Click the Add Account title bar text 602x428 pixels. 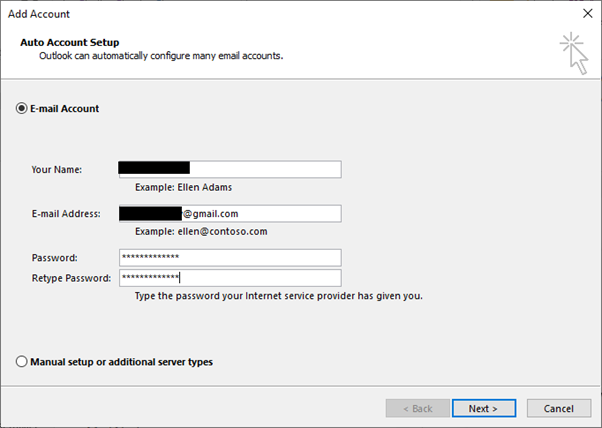(39, 14)
